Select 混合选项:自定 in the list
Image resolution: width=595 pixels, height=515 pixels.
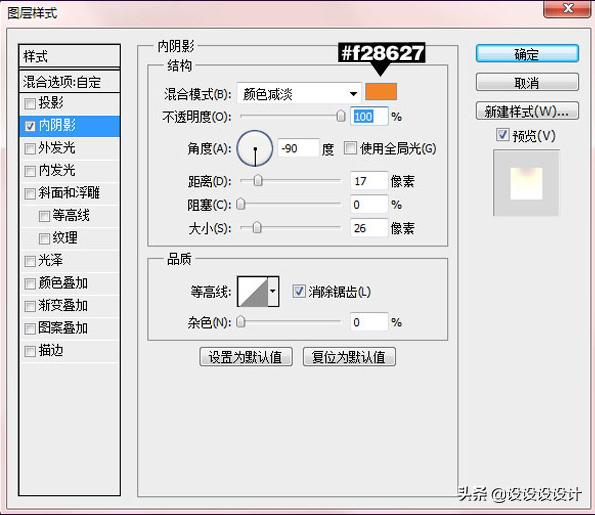pos(69,81)
